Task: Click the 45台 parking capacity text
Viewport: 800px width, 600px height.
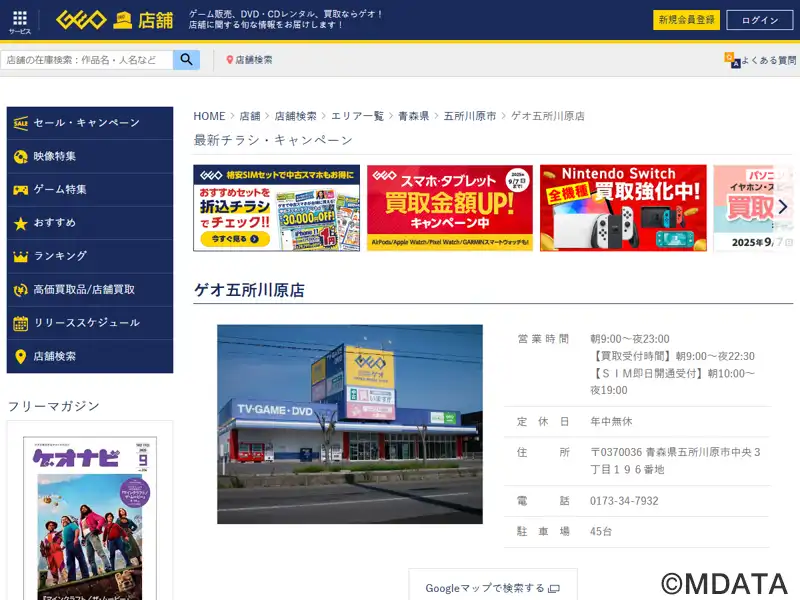Action: point(601,532)
